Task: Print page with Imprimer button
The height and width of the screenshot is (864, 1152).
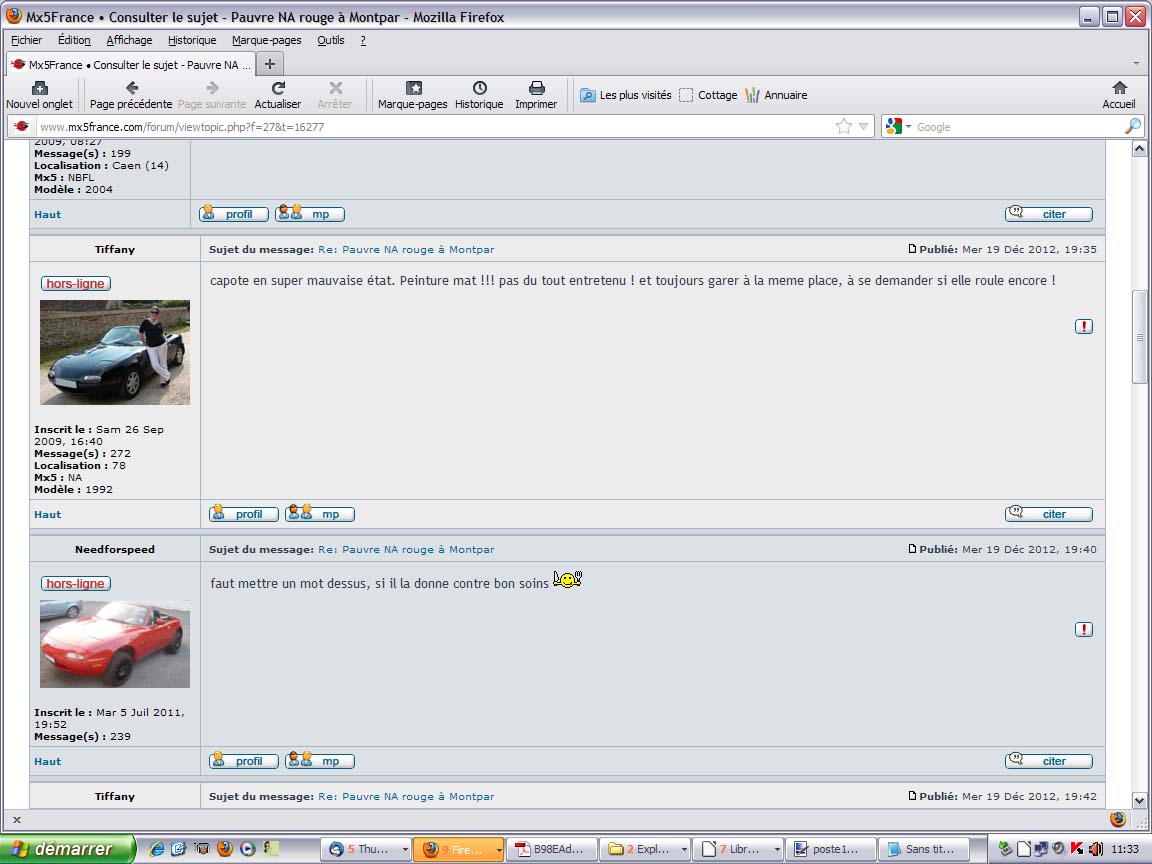Action: click(536, 96)
